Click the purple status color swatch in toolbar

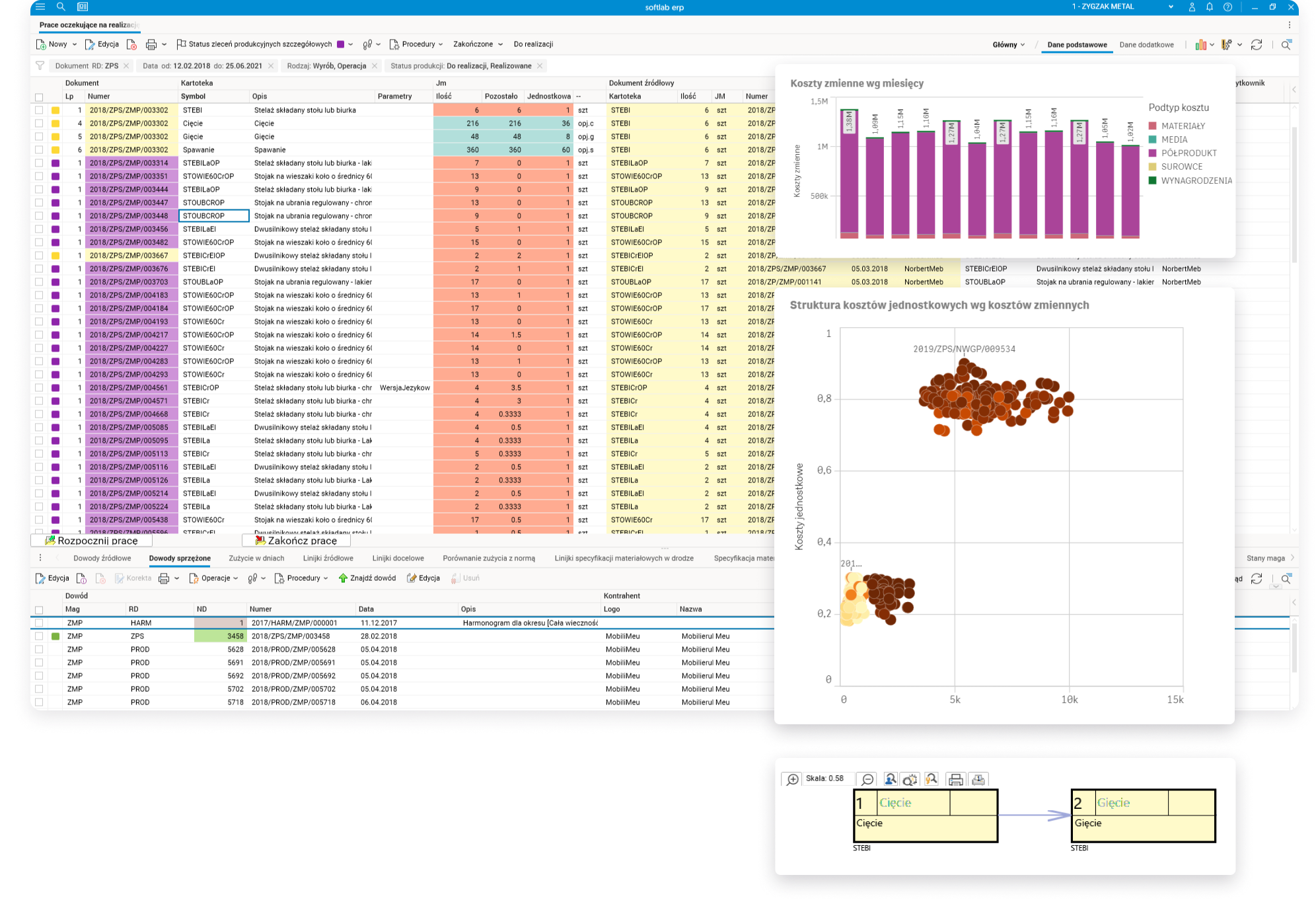[341, 45]
